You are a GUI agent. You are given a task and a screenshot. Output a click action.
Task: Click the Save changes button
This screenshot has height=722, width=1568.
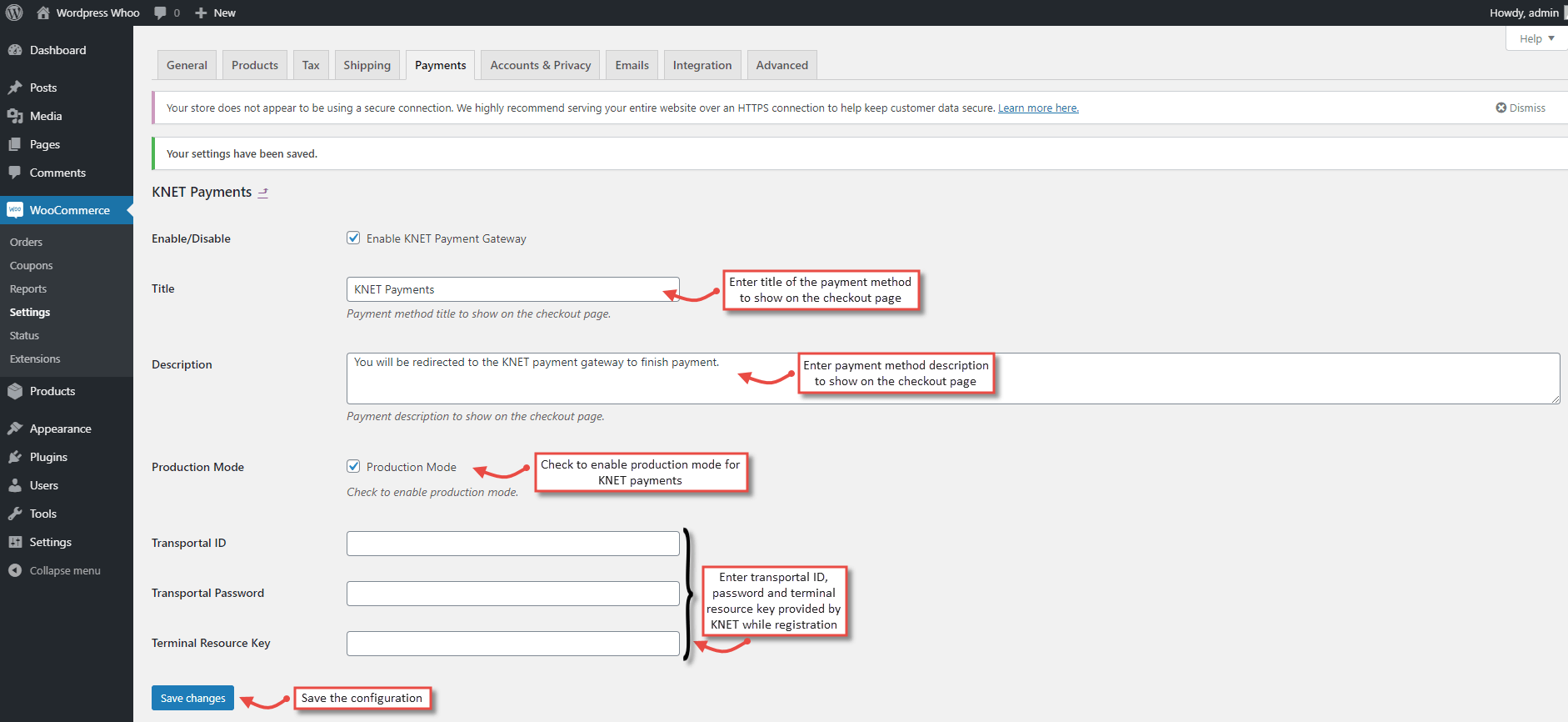pos(192,698)
